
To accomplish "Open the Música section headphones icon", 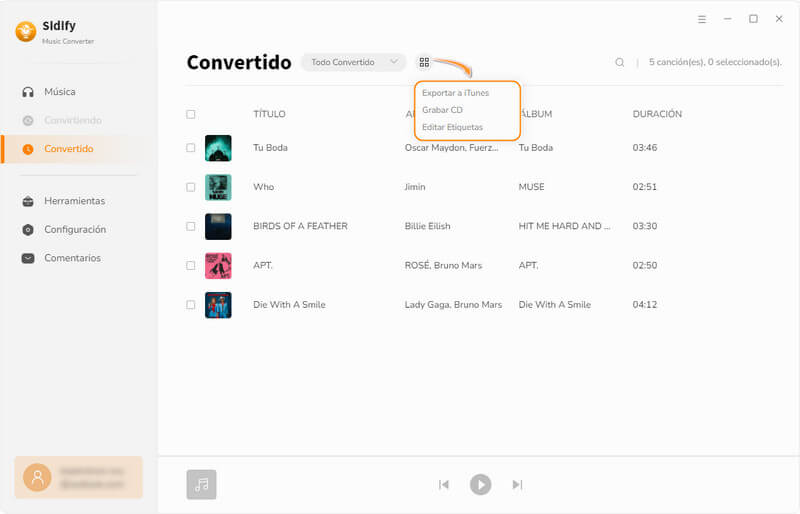I will pos(28,92).
